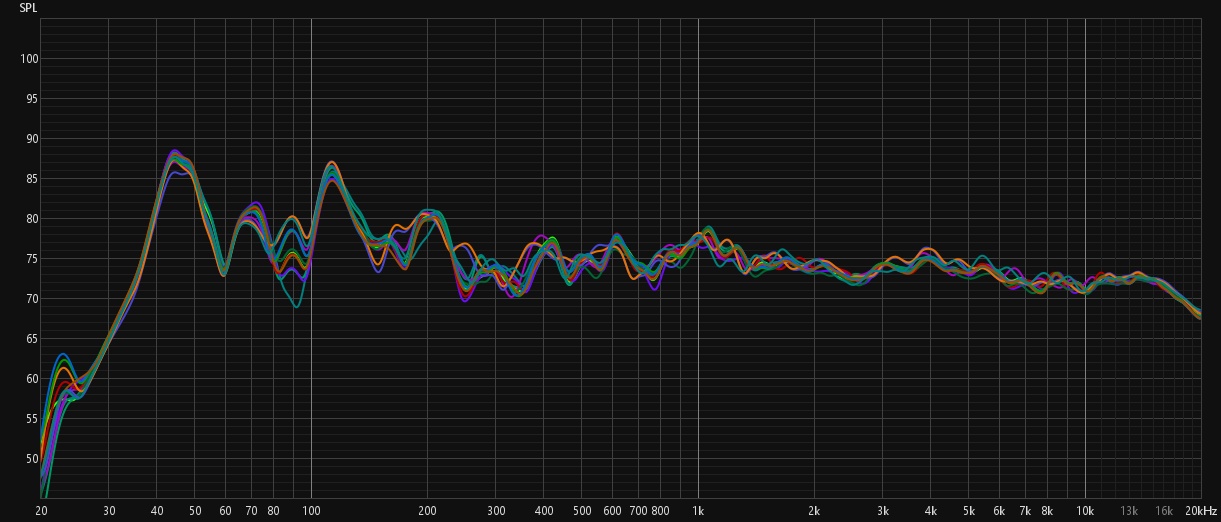The width and height of the screenshot is (1221, 522).
Task: Click the 100 Hz frequency label
Action: point(311,510)
